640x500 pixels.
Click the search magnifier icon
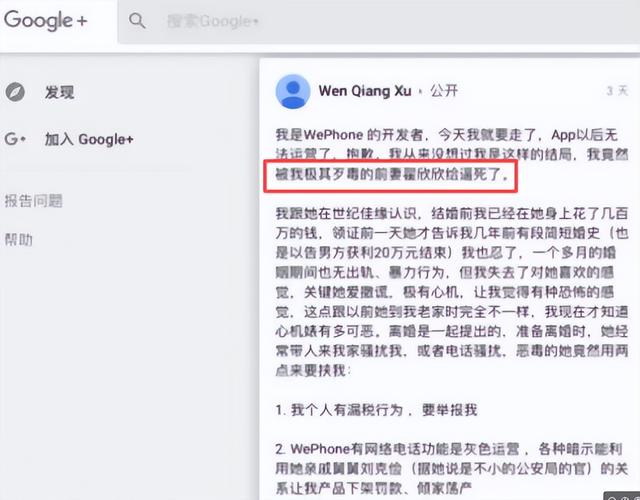pos(137,20)
